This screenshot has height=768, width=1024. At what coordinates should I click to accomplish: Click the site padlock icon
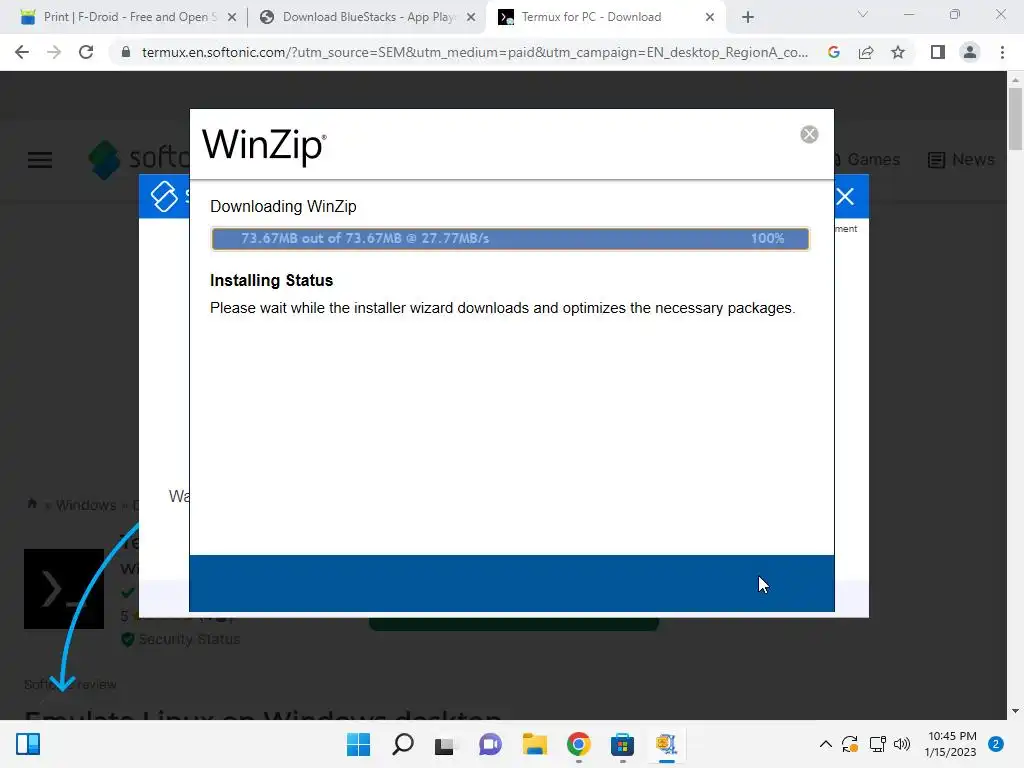126,52
